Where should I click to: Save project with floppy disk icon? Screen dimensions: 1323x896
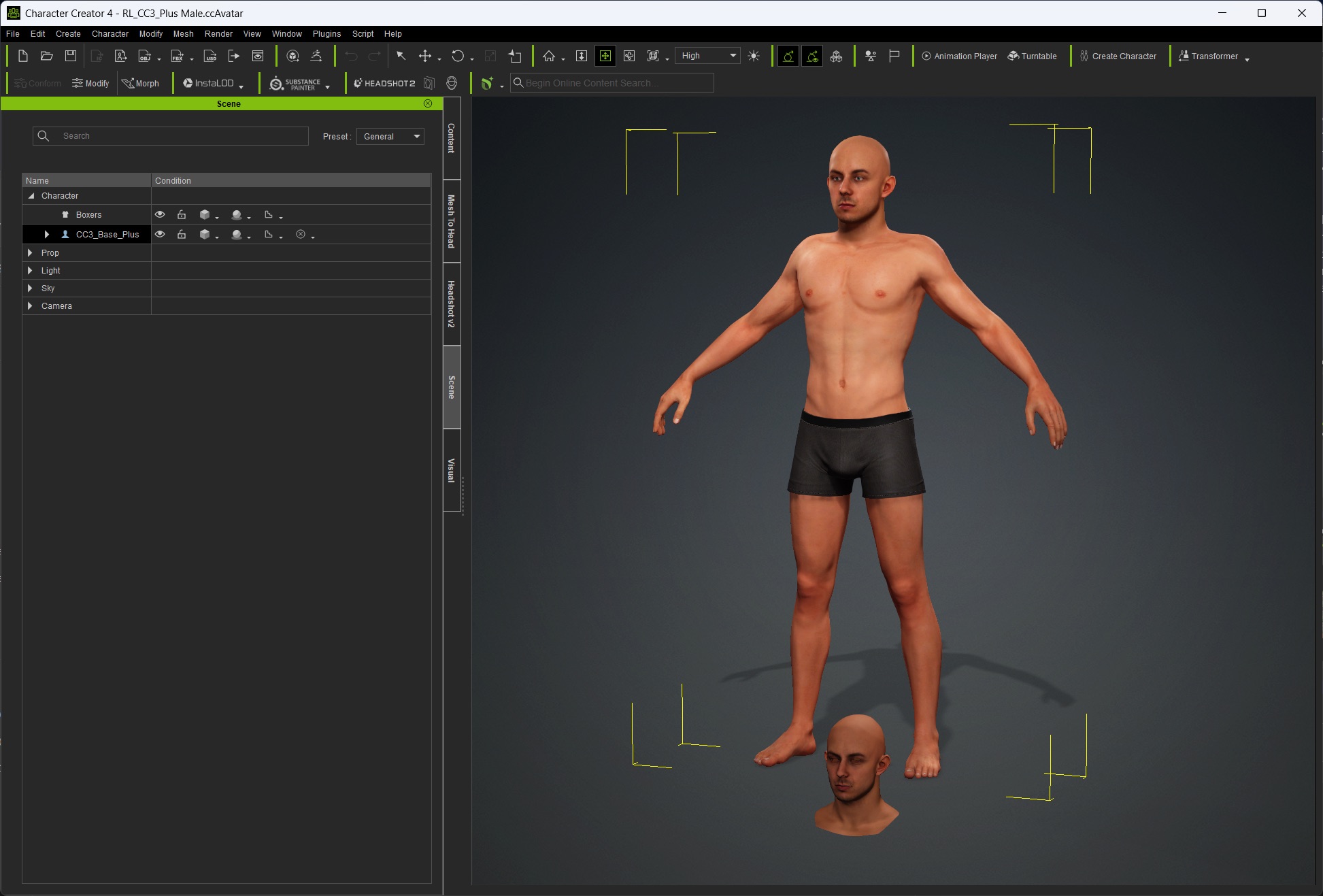click(x=71, y=56)
